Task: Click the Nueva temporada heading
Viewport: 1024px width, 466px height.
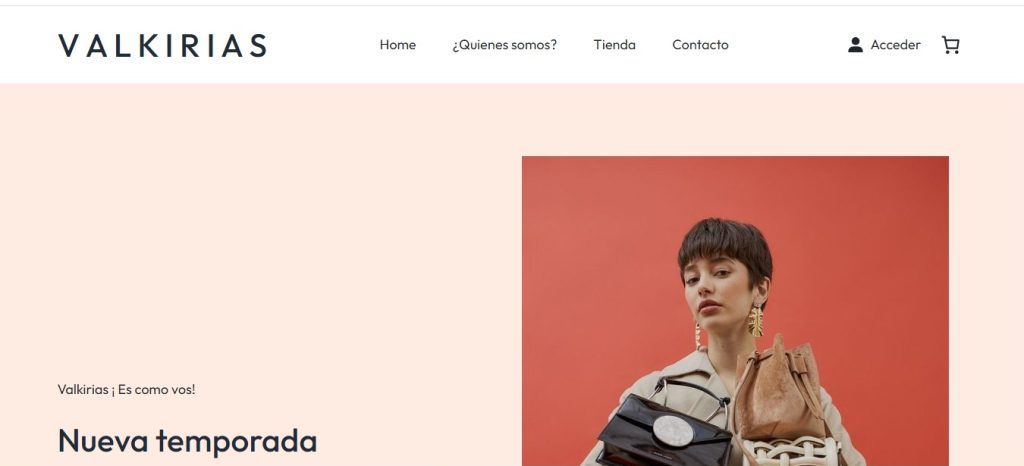Action: (x=187, y=441)
